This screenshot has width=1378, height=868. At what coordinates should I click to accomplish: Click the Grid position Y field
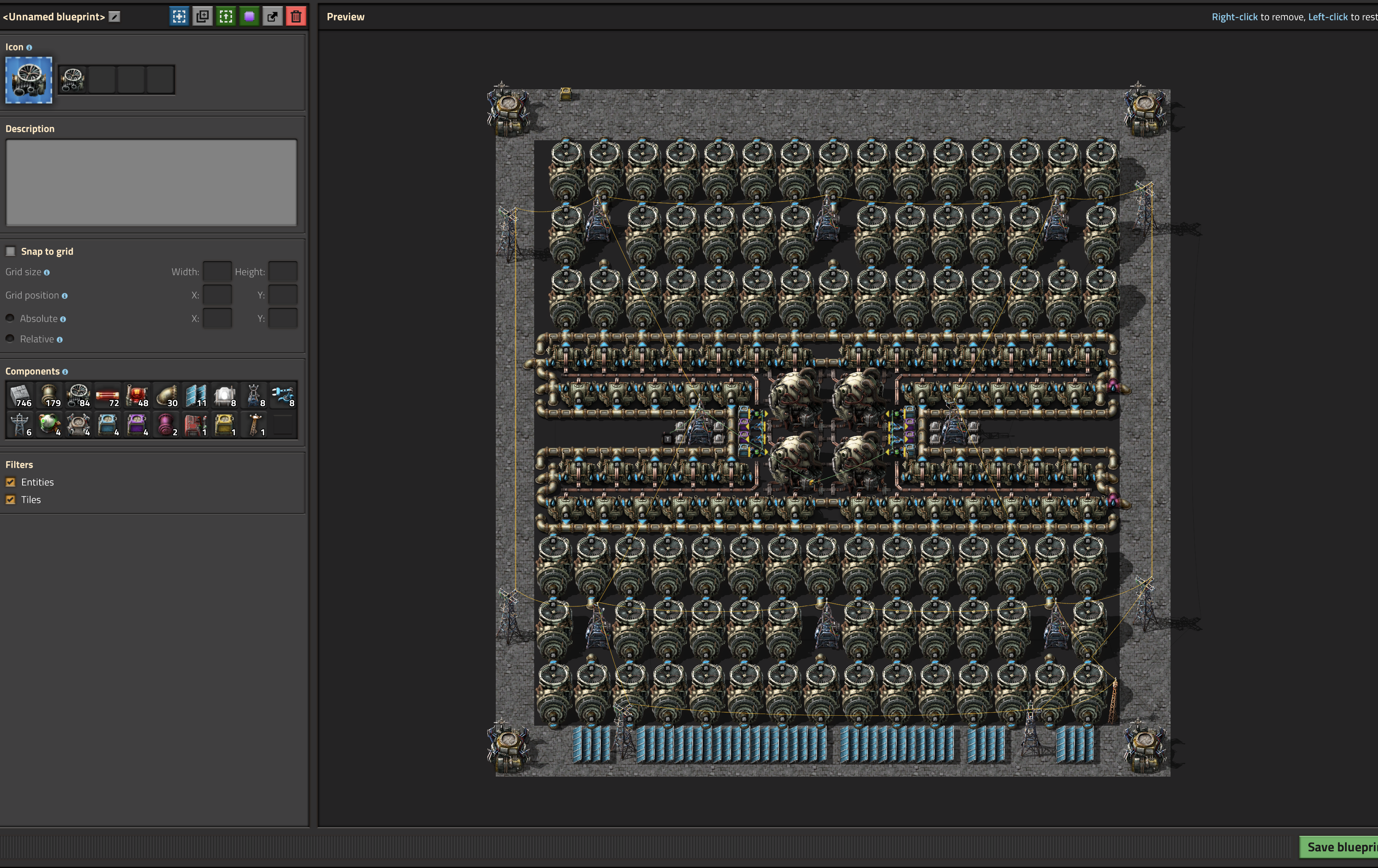(x=283, y=295)
